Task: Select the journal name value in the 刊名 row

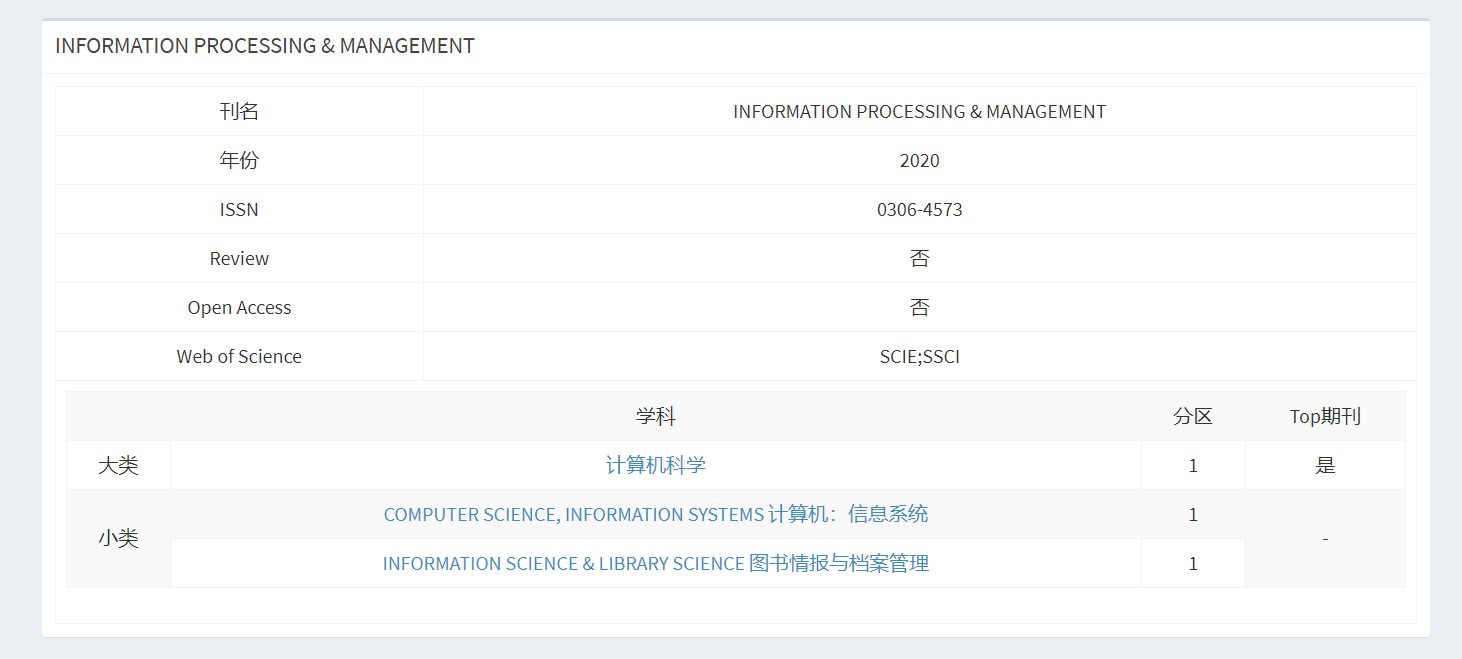Action: 920,111
